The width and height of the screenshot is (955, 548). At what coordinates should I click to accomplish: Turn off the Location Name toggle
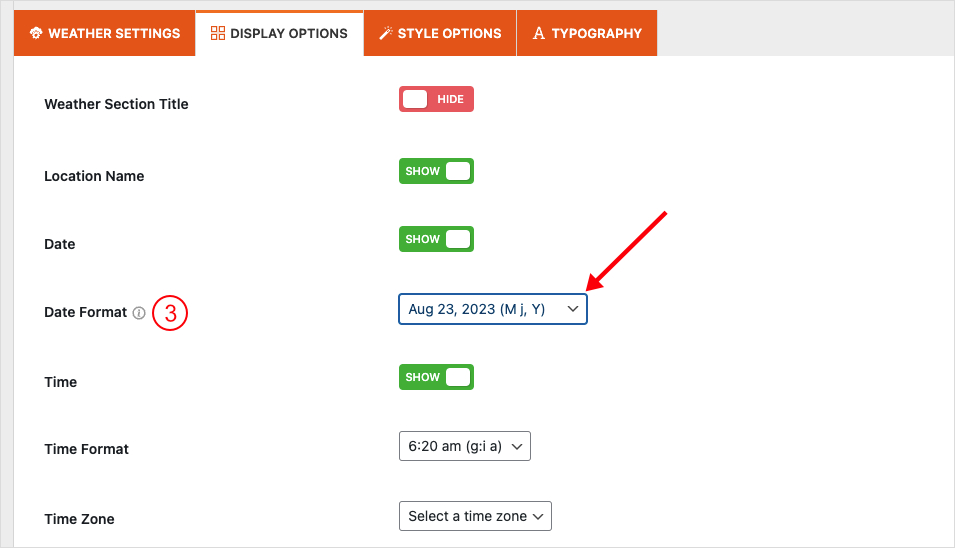[x=436, y=171]
